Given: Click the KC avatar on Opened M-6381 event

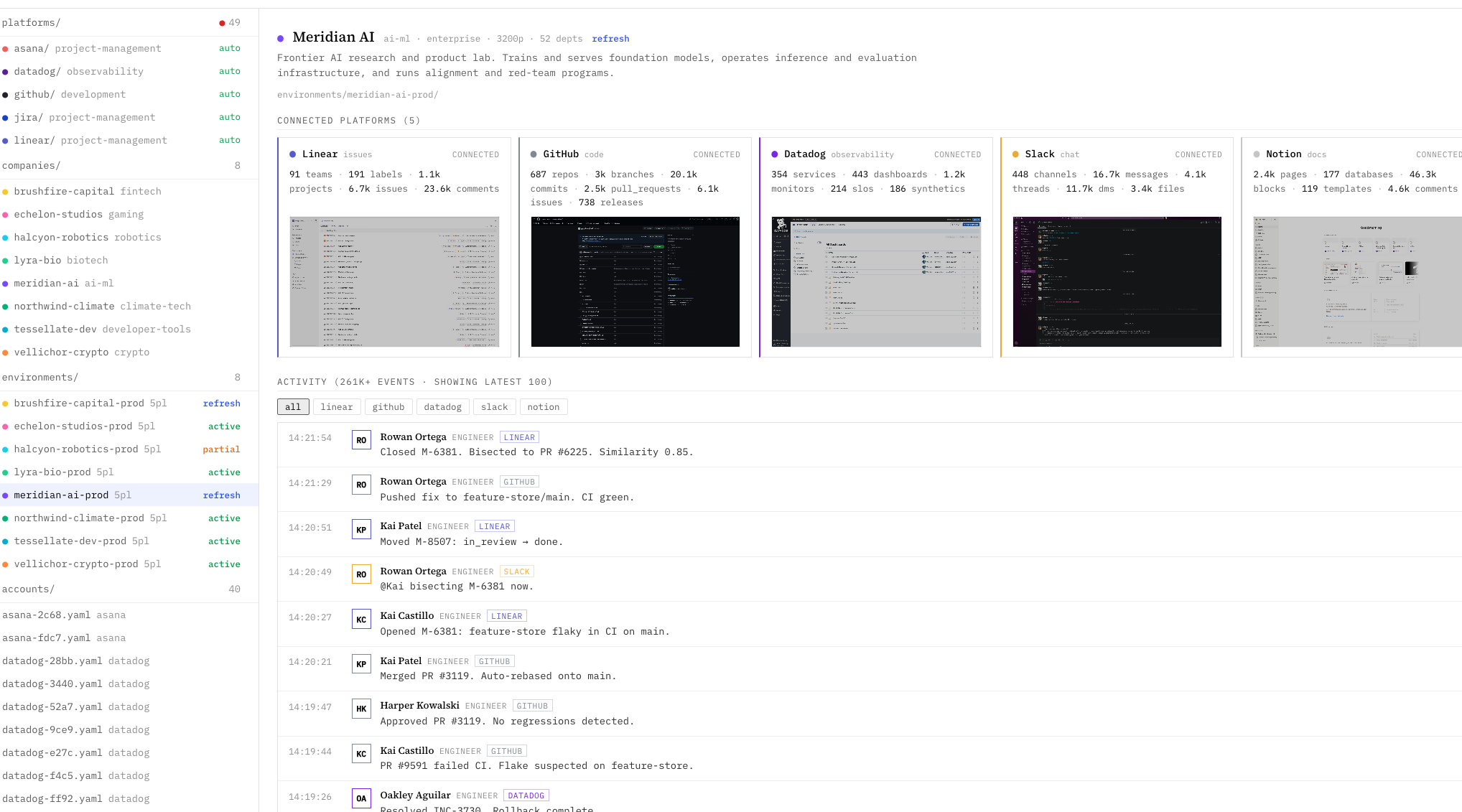Looking at the screenshot, I should tap(361, 619).
